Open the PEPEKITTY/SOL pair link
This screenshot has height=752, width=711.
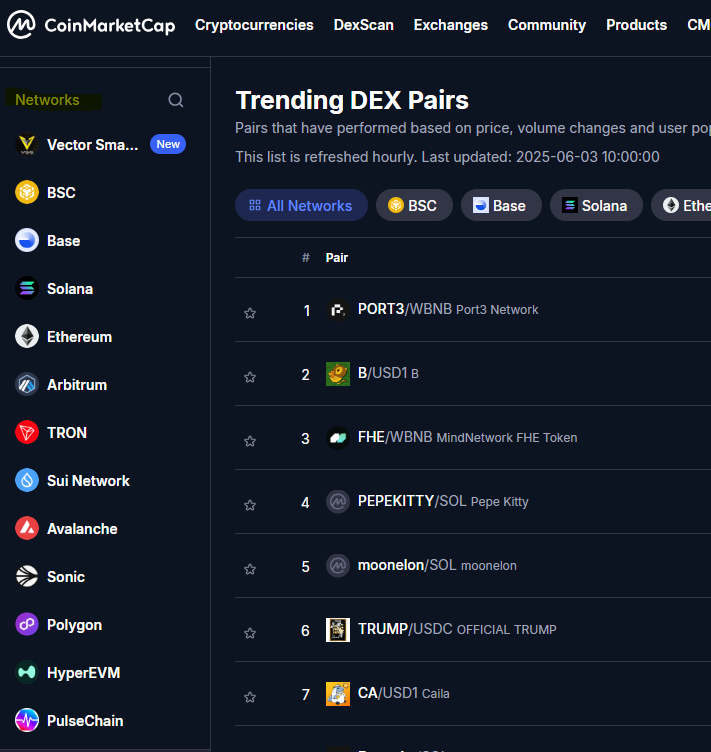point(443,502)
